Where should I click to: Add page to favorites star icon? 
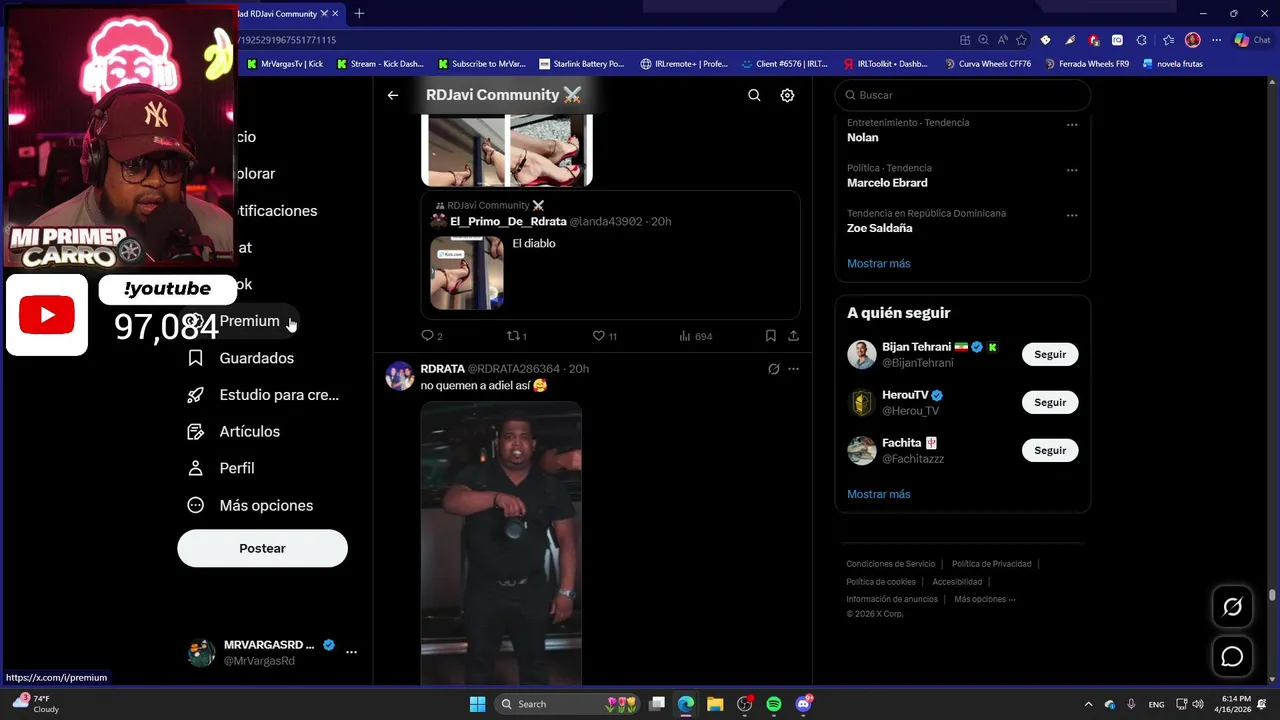(x=1021, y=40)
